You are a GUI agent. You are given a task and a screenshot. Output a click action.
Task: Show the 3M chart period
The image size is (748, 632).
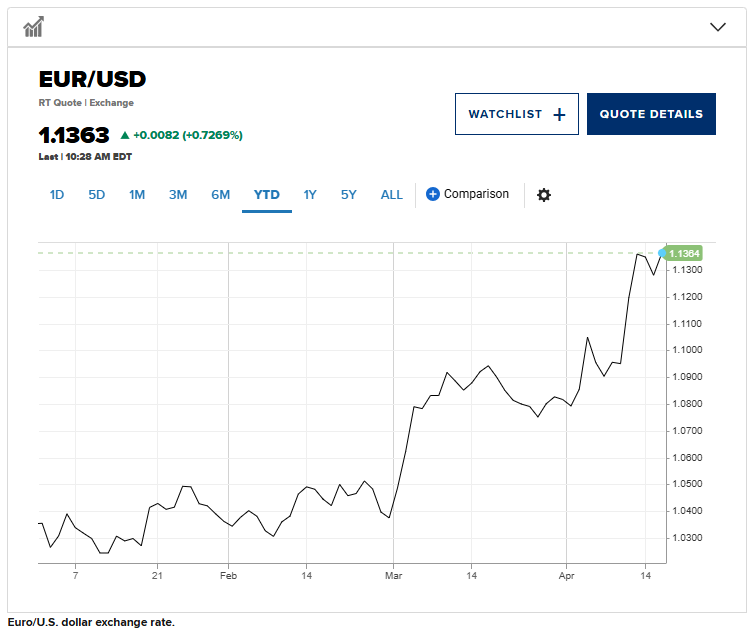(x=178, y=195)
